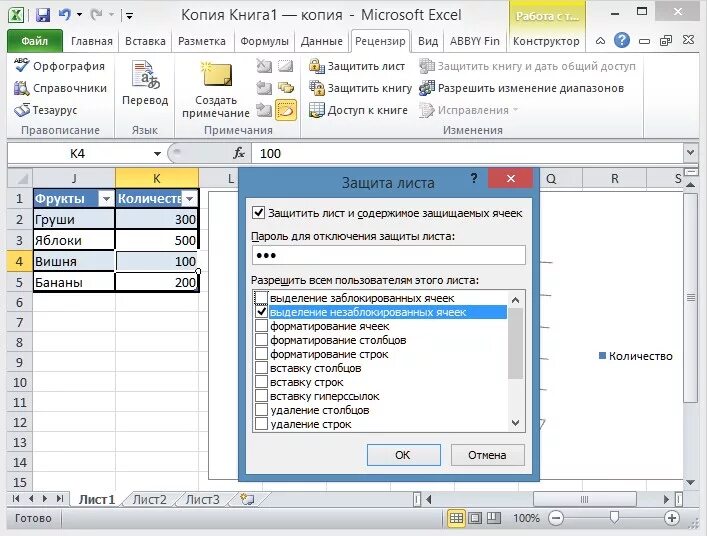Image resolution: width=707 pixels, height=536 pixels.
Task: Click the next comment icon
Action: pyautogui.click(x=264, y=110)
